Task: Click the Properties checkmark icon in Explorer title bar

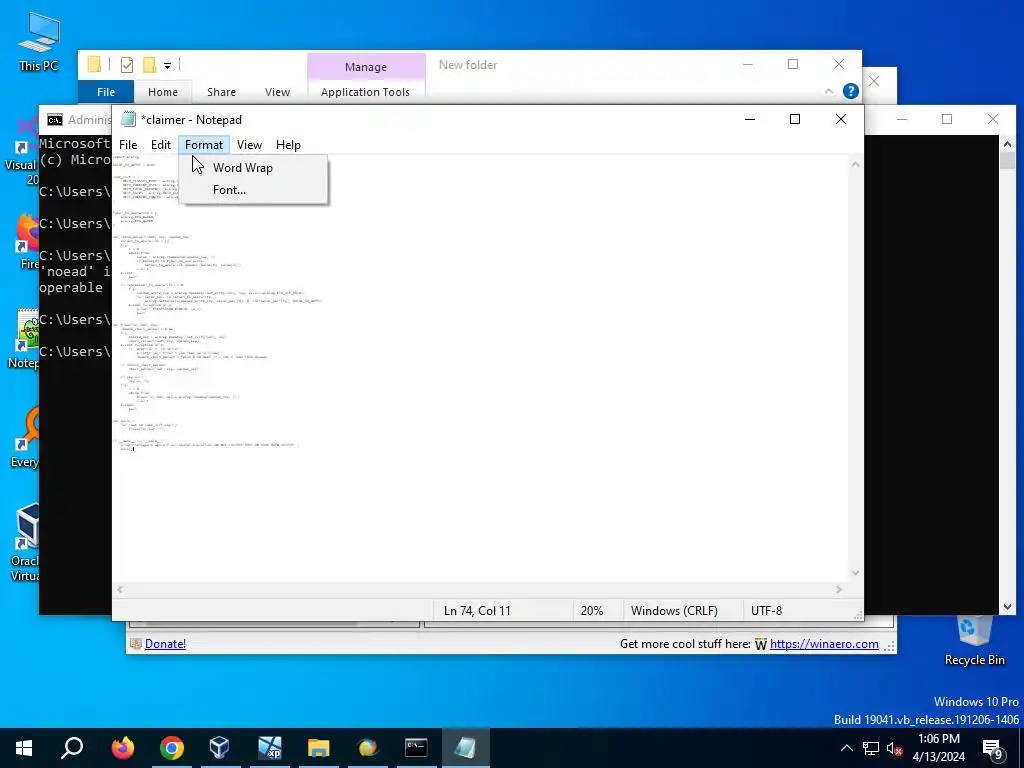Action: (x=127, y=65)
